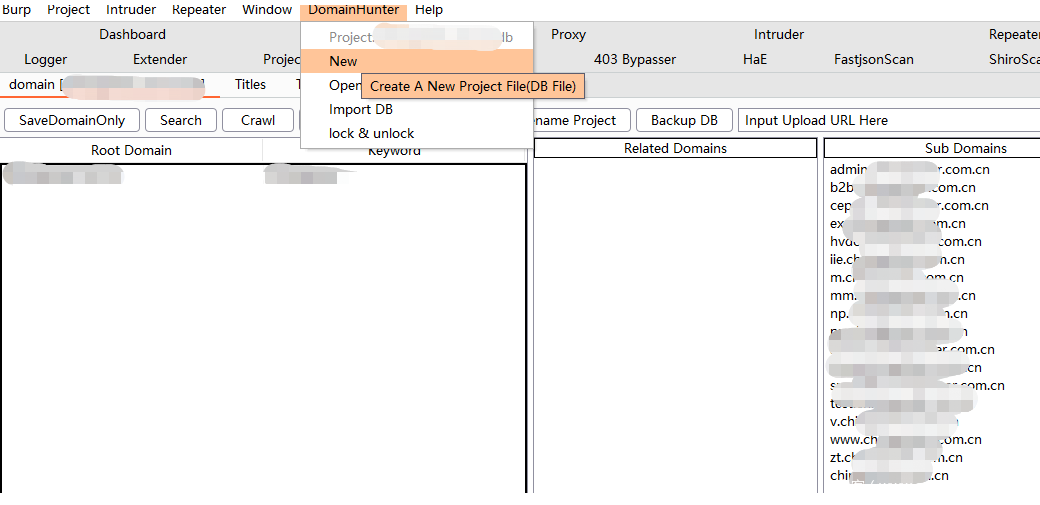Open the Burp menu in menu bar
This screenshot has height=505, width=1040.
(16, 10)
